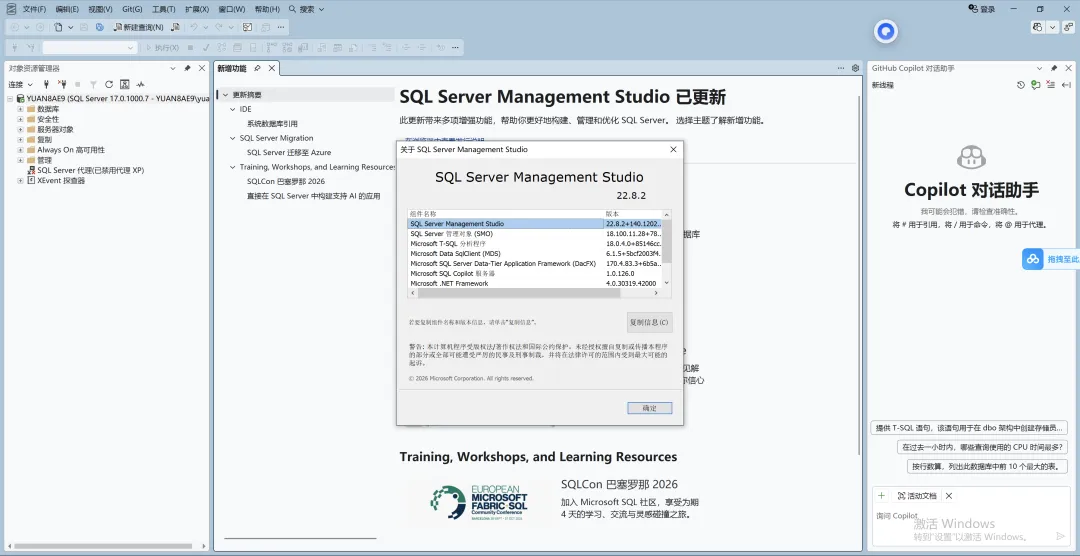1080x556 pixels.
Task: Click the undo arrow in top toolbar
Action: point(194,27)
